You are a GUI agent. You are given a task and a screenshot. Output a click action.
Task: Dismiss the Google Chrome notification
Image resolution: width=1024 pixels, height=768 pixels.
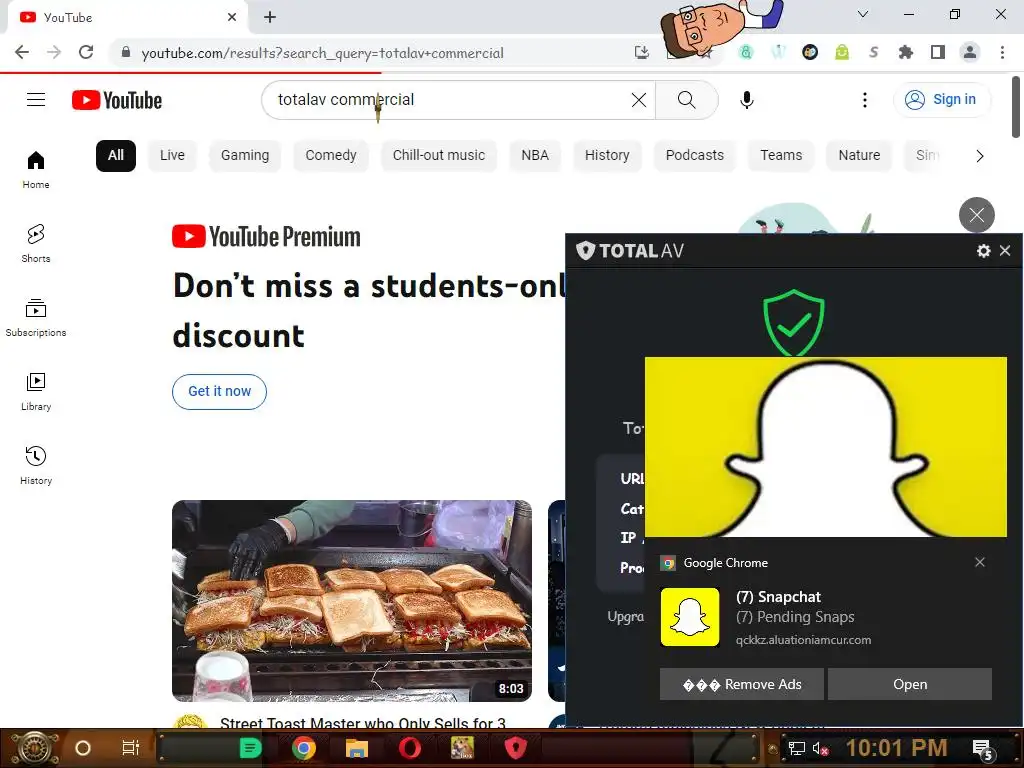(x=980, y=562)
